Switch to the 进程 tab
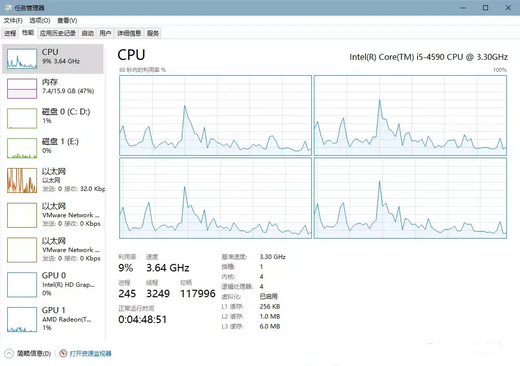The height and width of the screenshot is (366, 520). [x=10, y=33]
